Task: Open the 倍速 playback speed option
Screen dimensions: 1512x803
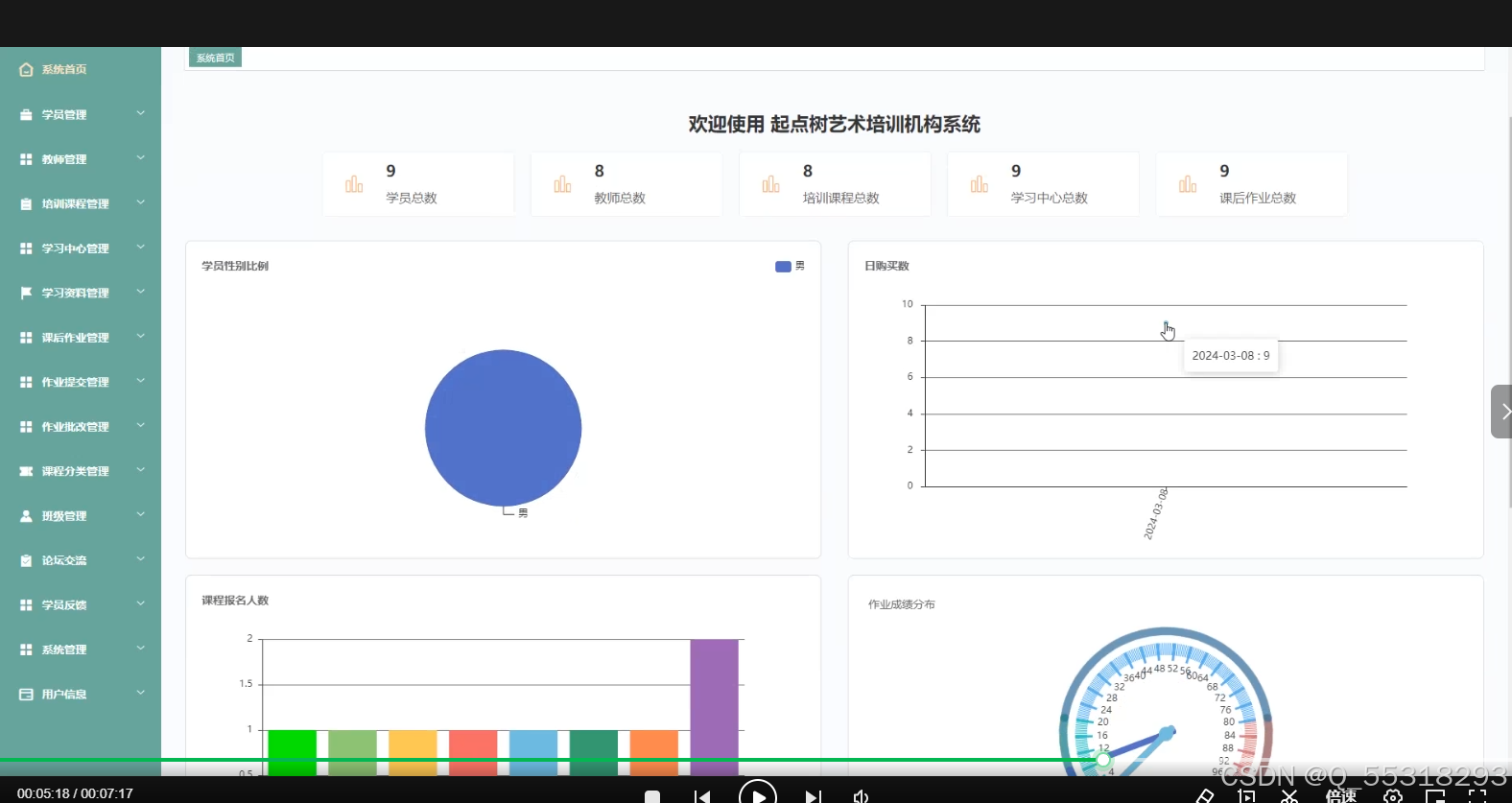Action: click(1341, 796)
